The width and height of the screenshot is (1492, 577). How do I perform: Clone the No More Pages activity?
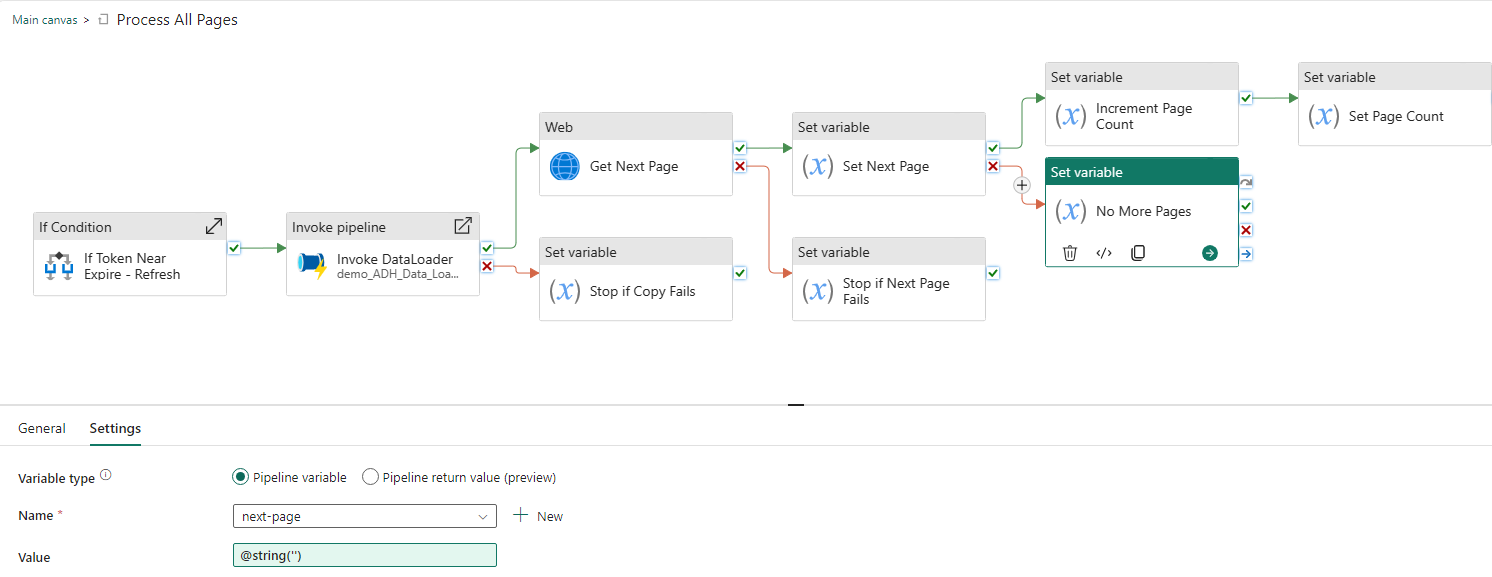[1138, 253]
